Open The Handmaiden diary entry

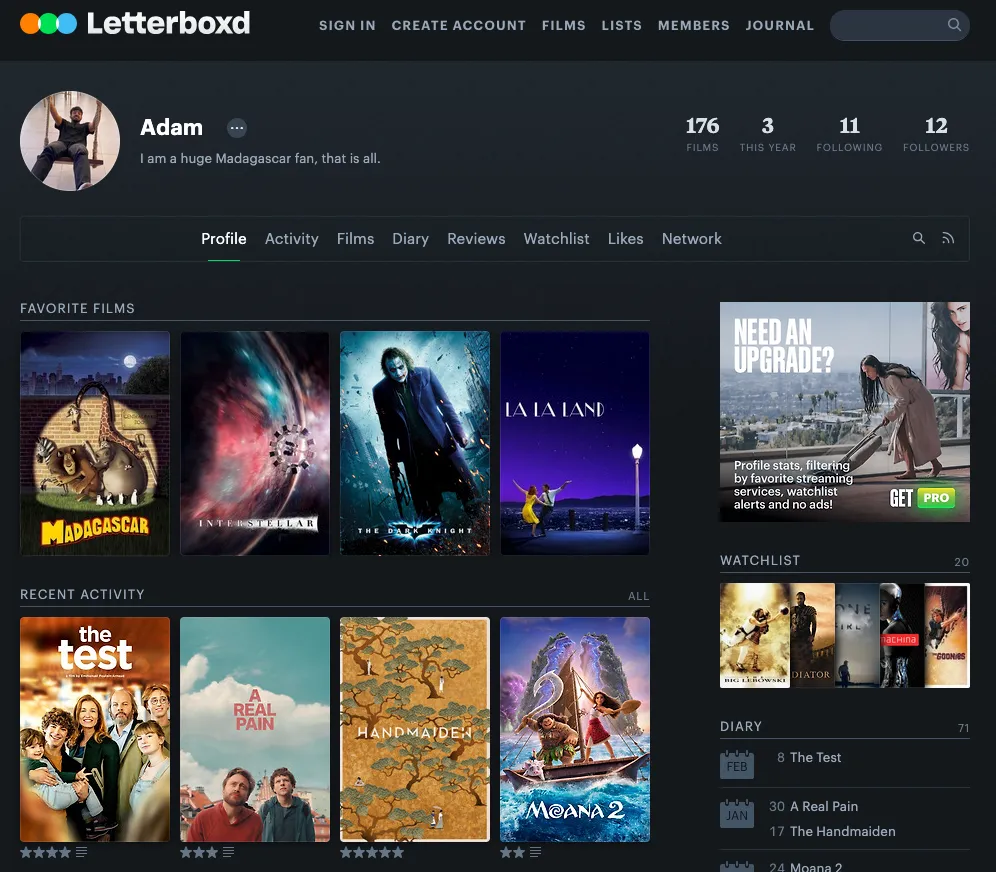(842, 831)
